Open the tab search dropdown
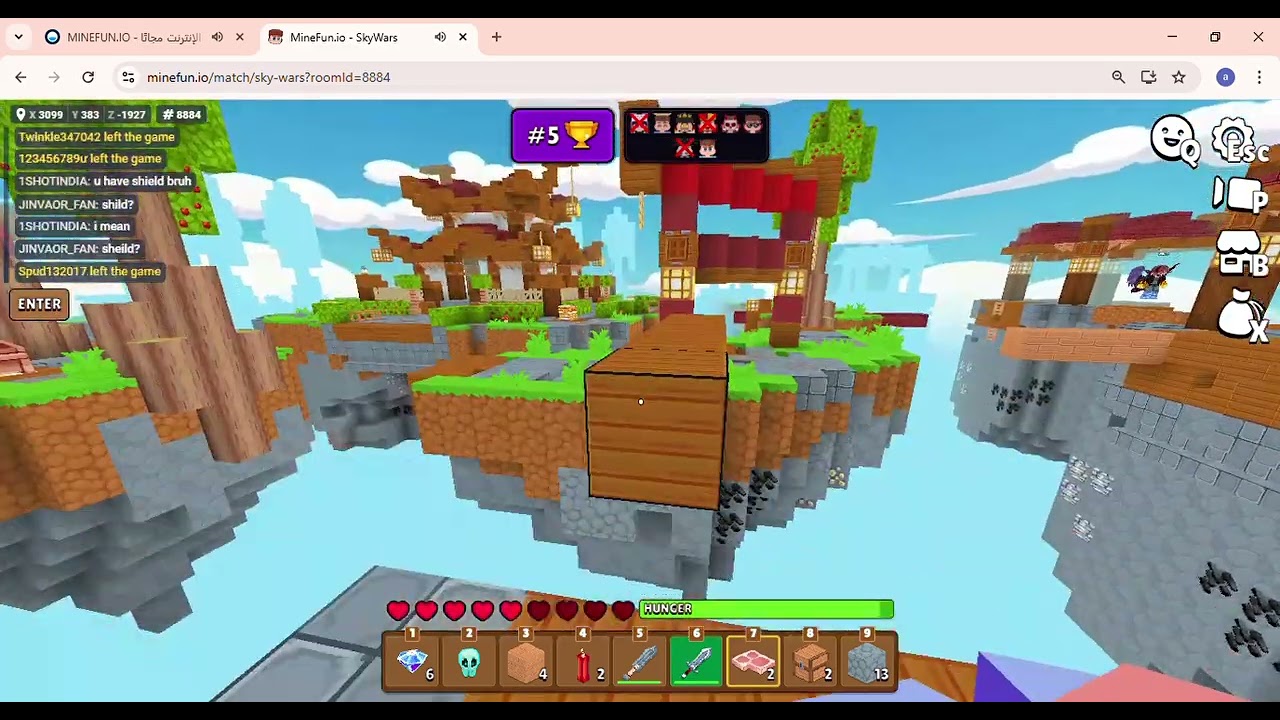Screen dimensions: 1280x720 pyautogui.click(x=18, y=37)
